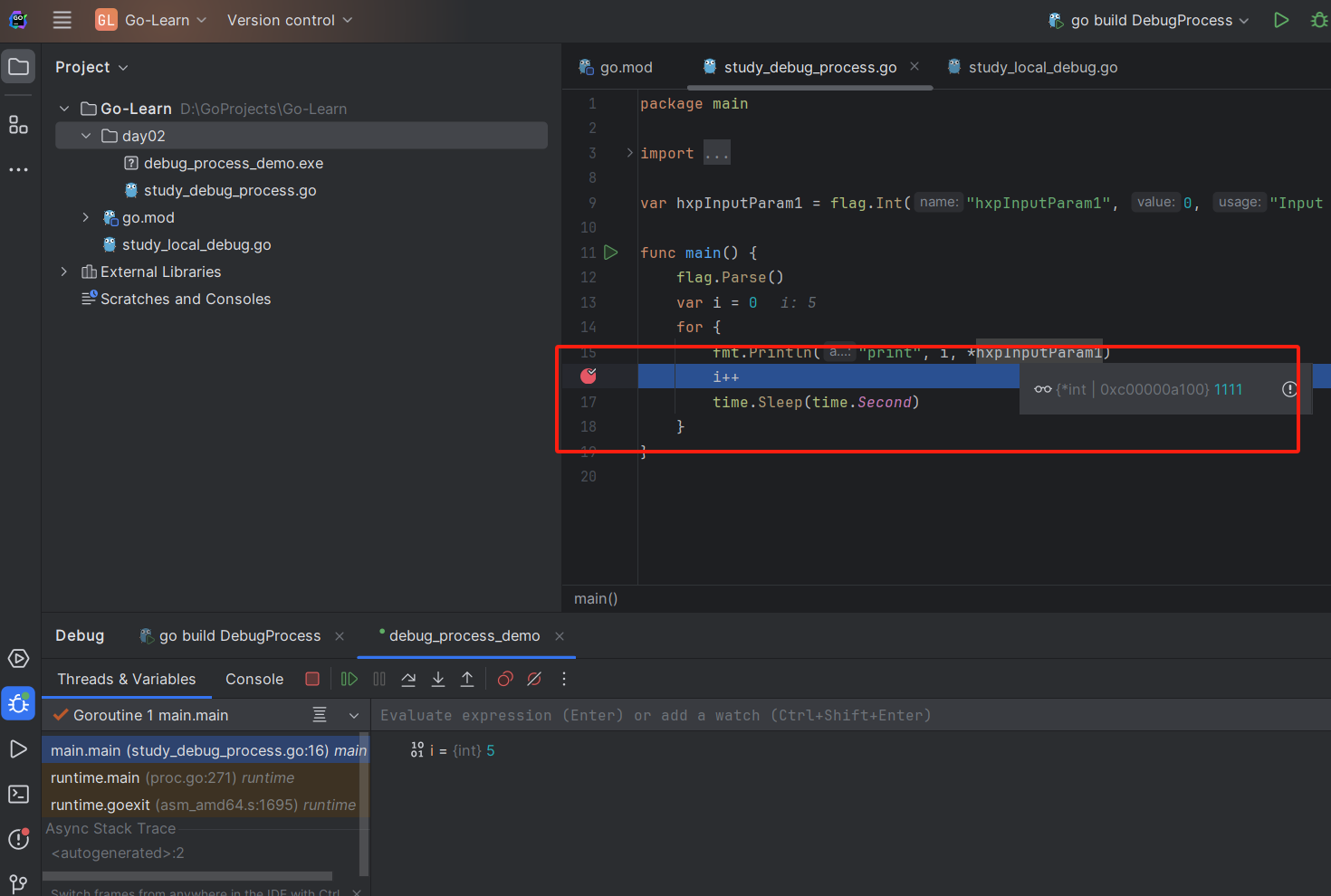Open the main hamburger menu
This screenshot has height=896, width=1331.
[62, 20]
